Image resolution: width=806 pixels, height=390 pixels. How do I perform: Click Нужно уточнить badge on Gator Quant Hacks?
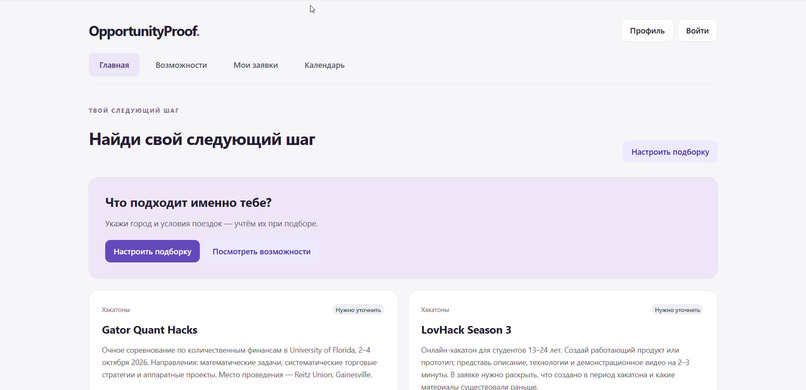358,310
